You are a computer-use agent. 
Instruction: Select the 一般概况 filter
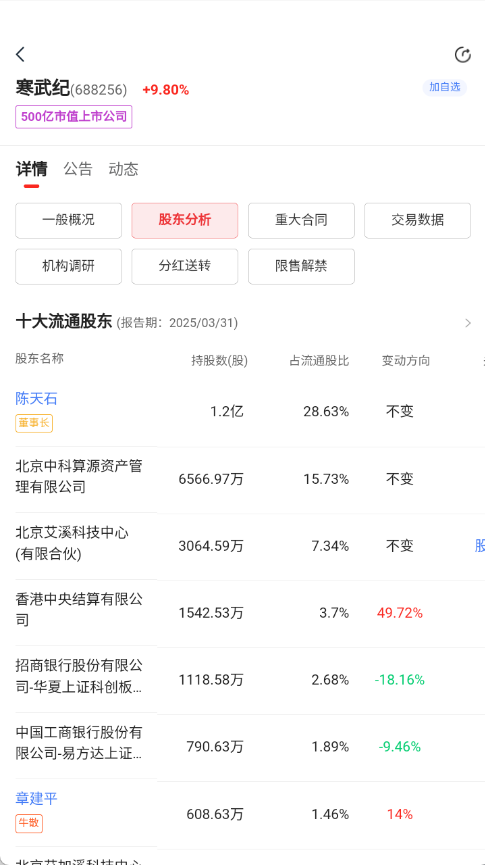pos(68,220)
